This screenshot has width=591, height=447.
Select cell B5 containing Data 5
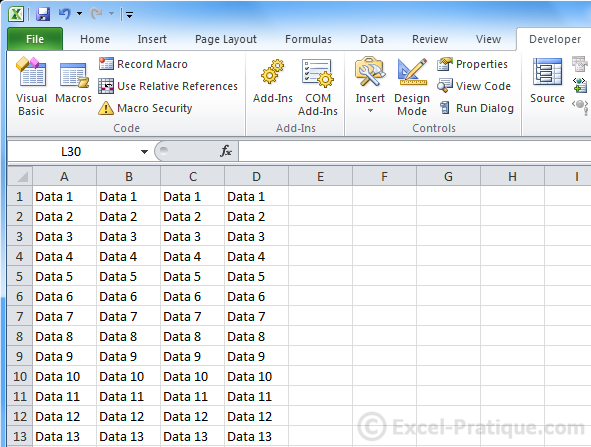tap(129, 276)
